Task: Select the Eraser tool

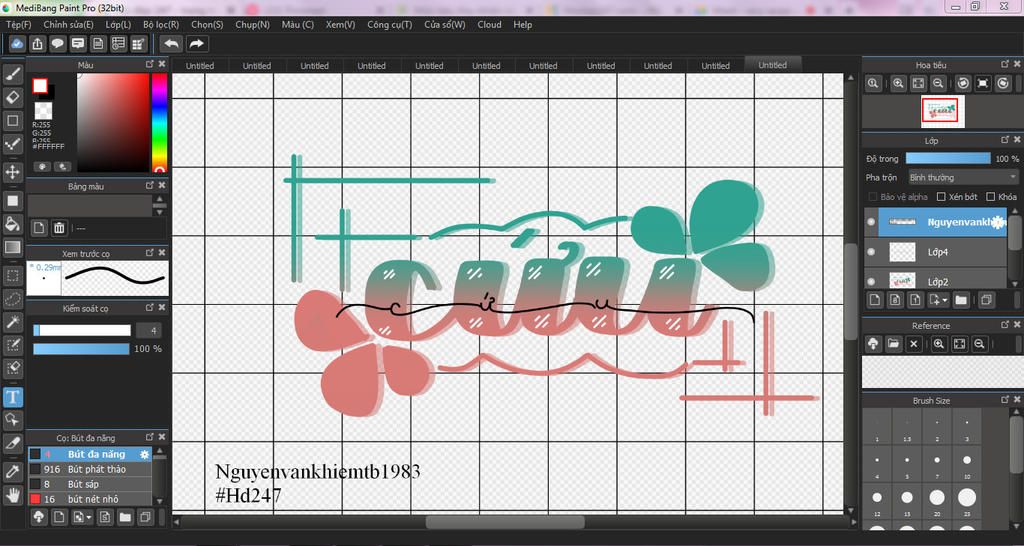Action: (12, 98)
